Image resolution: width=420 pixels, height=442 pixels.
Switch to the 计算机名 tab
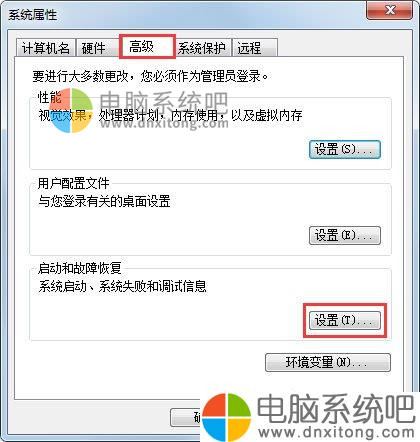tap(46, 48)
